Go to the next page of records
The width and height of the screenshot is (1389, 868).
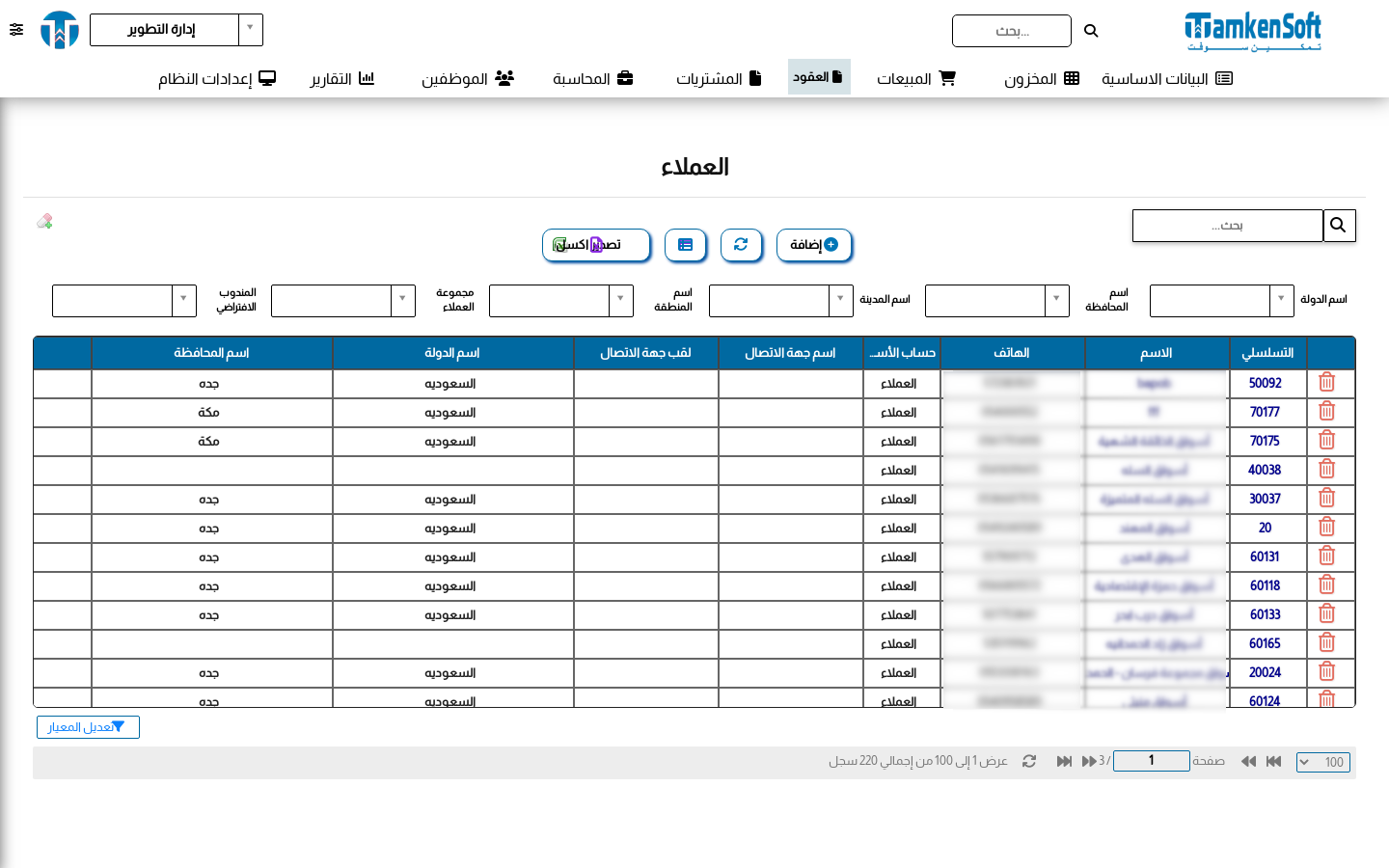(1089, 762)
